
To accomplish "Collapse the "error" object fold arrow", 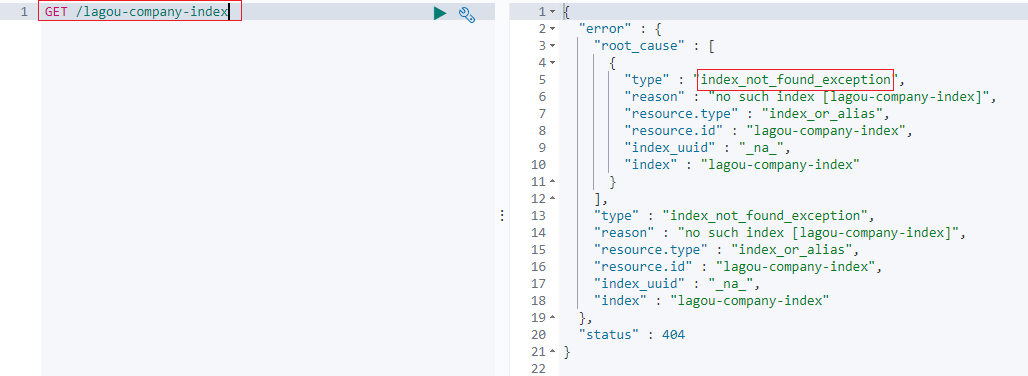I will [x=553, y=29].
